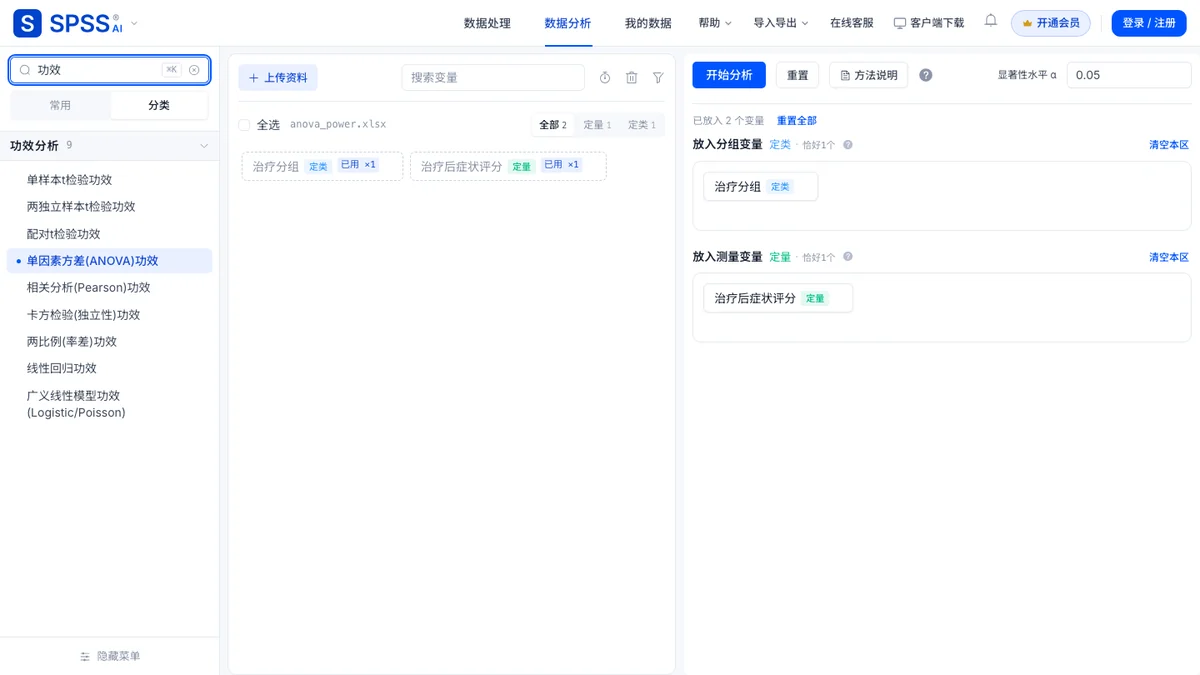Click 清空本区 for measurement variable
The width and height of the screenshot is (1200, 675).
click(1169, 257)
